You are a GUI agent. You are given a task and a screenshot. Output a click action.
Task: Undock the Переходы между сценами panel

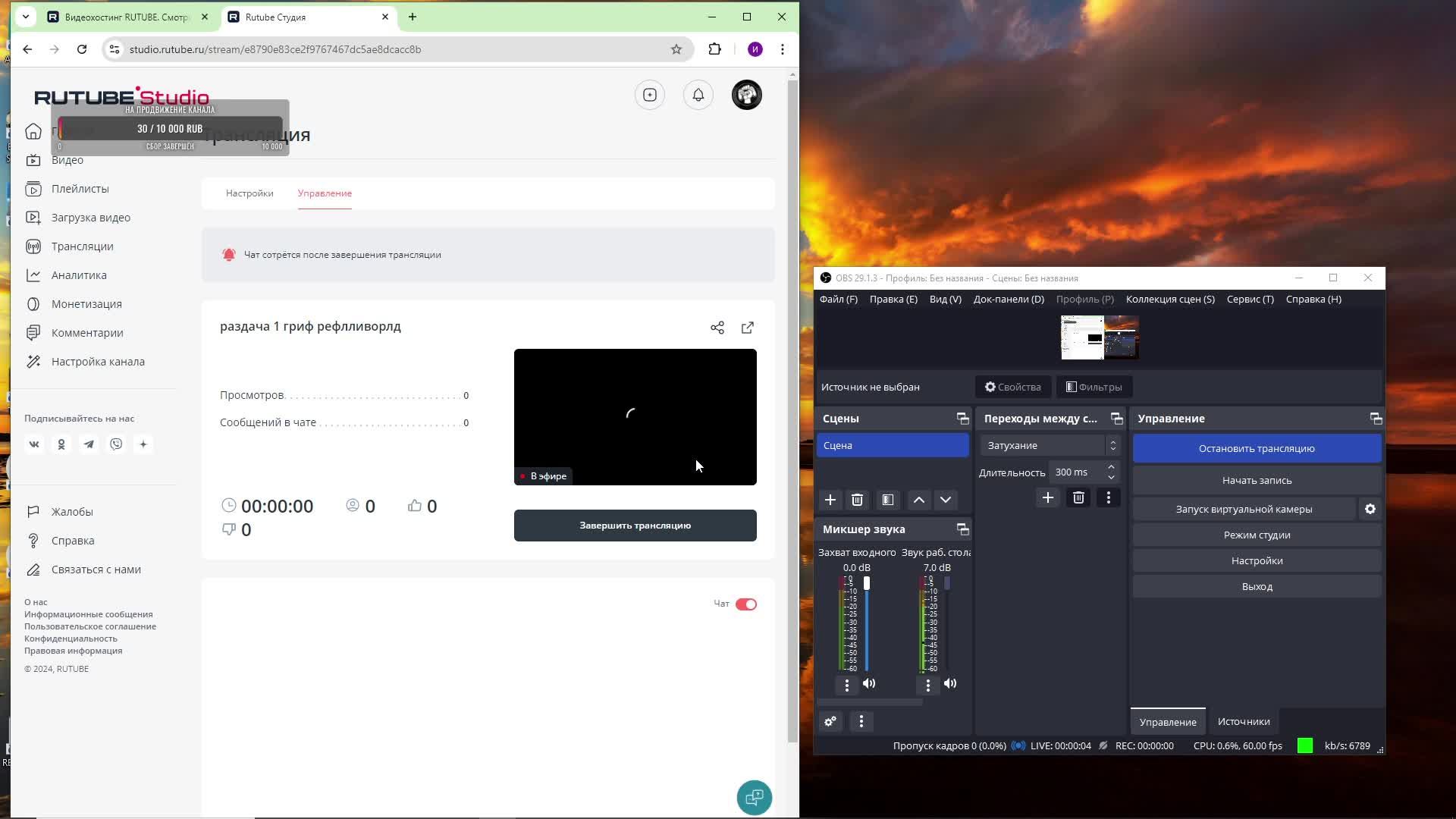pos(1116,419)
